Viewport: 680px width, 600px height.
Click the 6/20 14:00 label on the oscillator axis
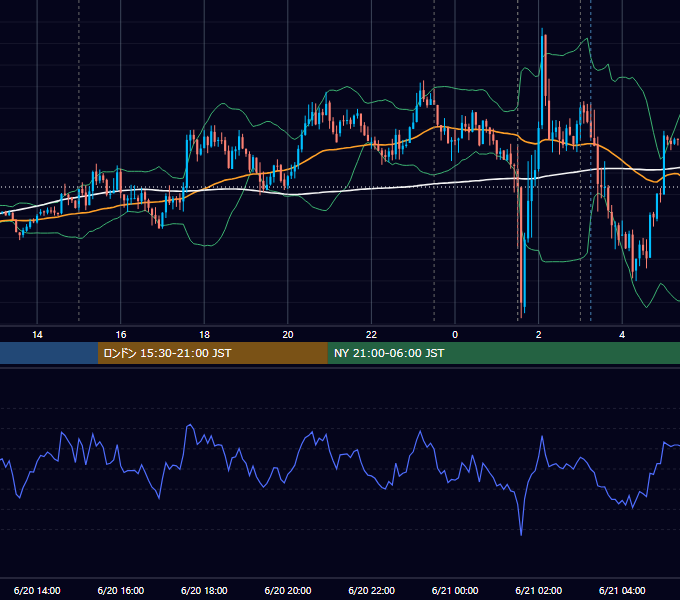[37, 590]
